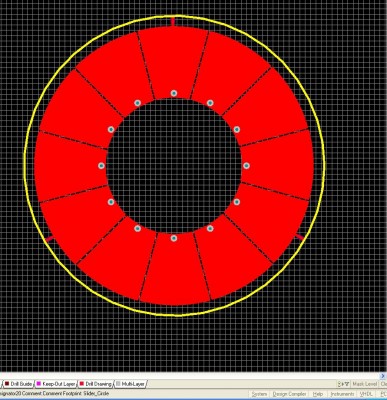
Task: Open the System panel button
Action: click(259, 394)
